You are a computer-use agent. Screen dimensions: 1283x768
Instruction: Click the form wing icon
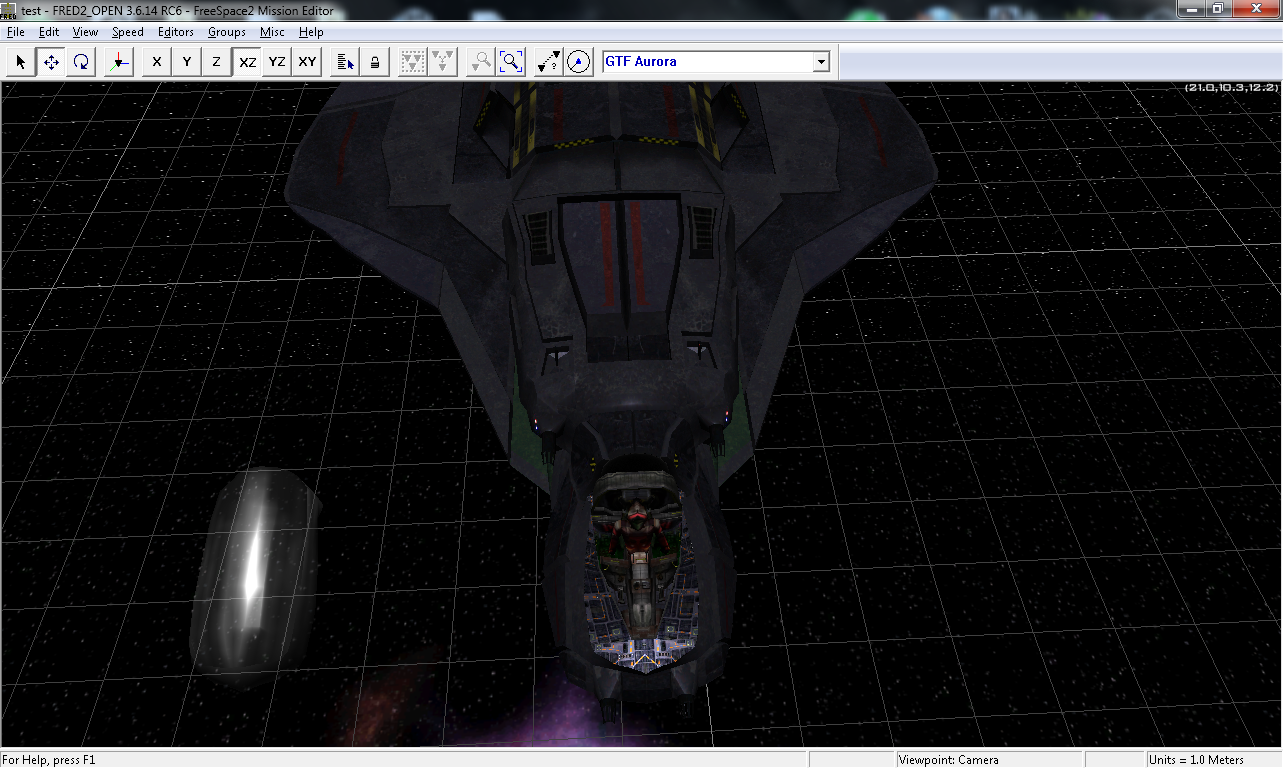[x=412, y=62]
